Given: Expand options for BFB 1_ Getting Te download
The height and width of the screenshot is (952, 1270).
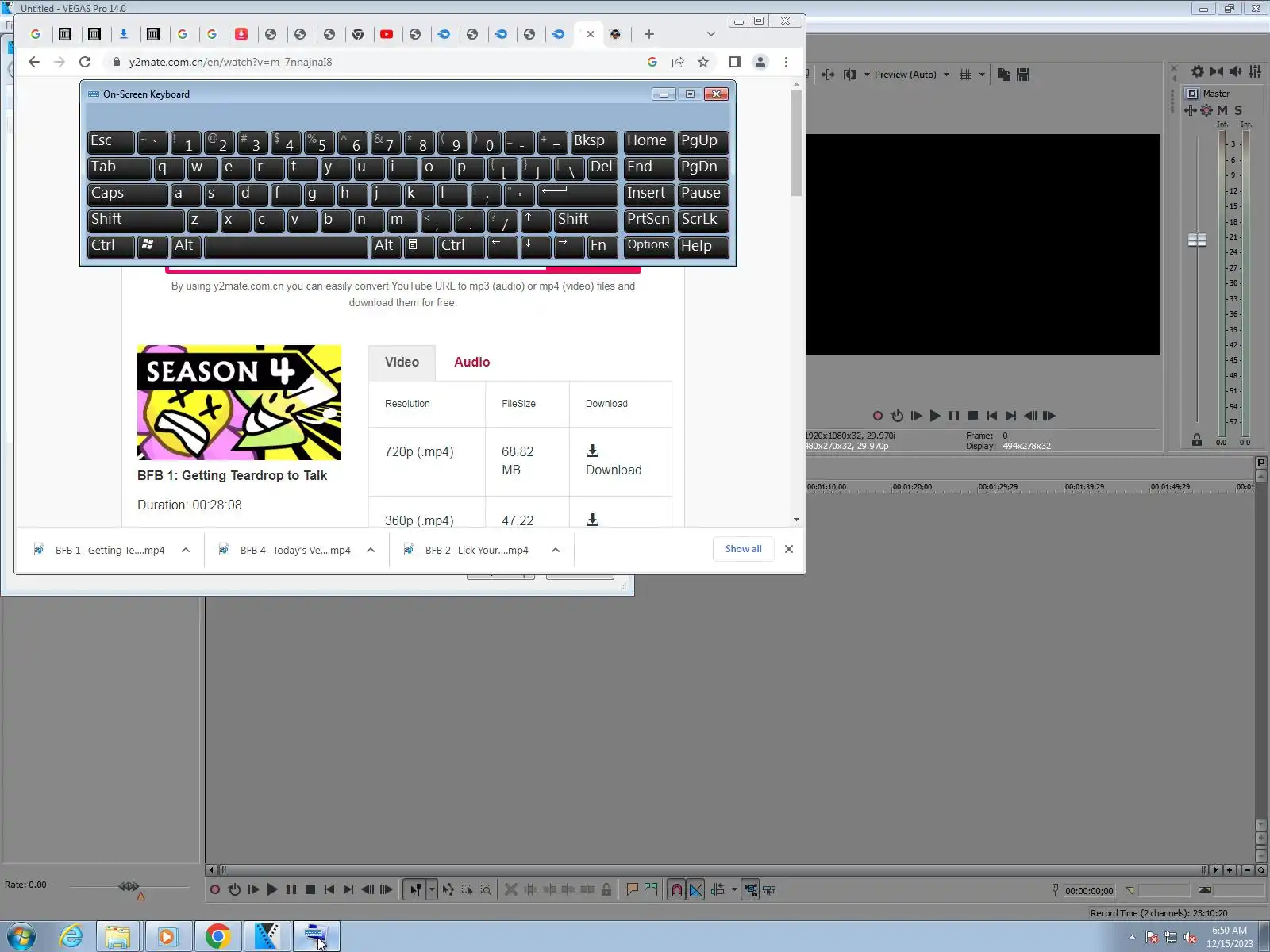Looking at the screenshot, I should (186, 550).
